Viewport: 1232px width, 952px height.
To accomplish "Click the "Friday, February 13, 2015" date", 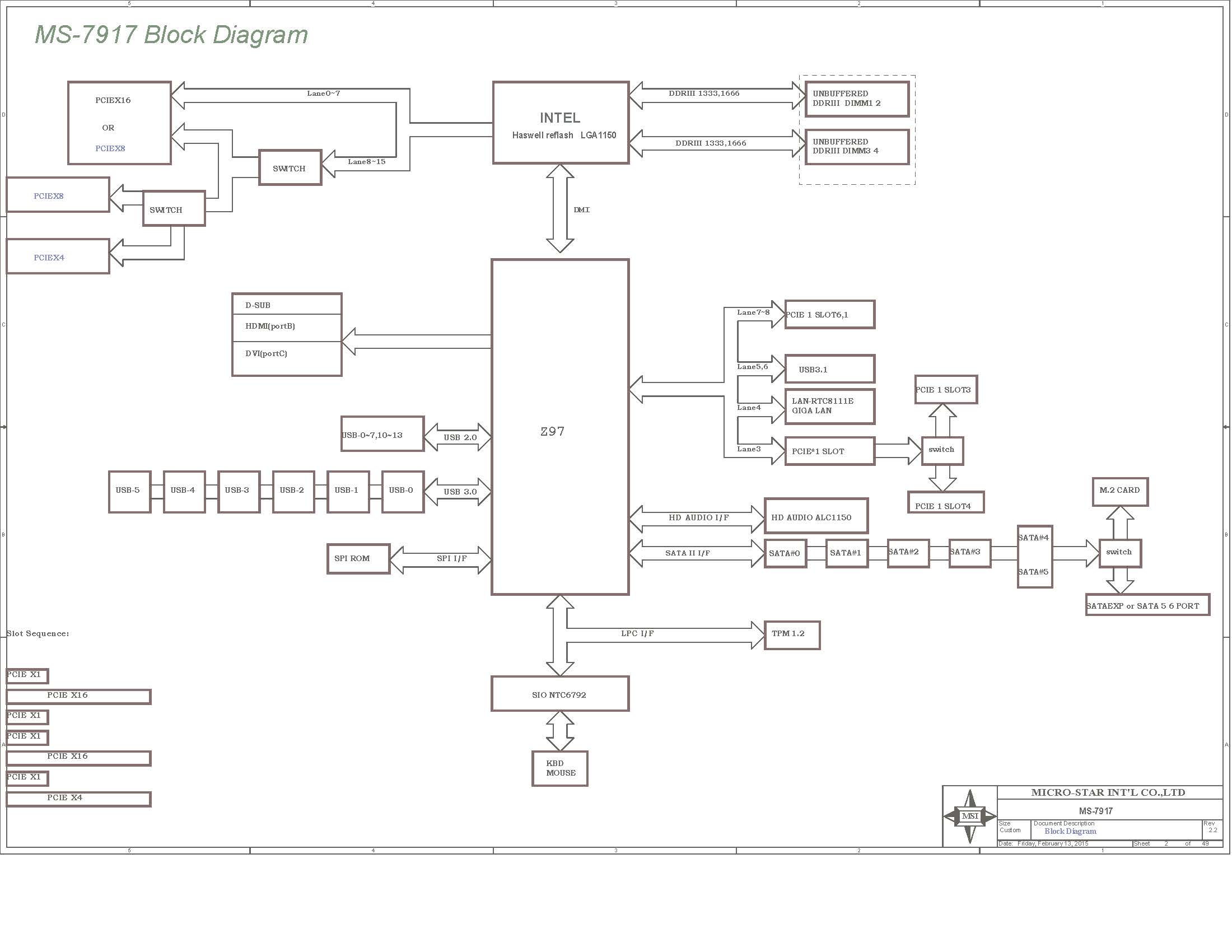I will pos(1053,844).
